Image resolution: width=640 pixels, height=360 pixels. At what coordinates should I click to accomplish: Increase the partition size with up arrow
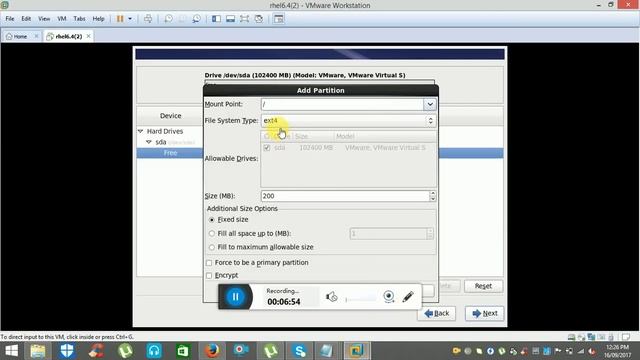pos(433,193)
